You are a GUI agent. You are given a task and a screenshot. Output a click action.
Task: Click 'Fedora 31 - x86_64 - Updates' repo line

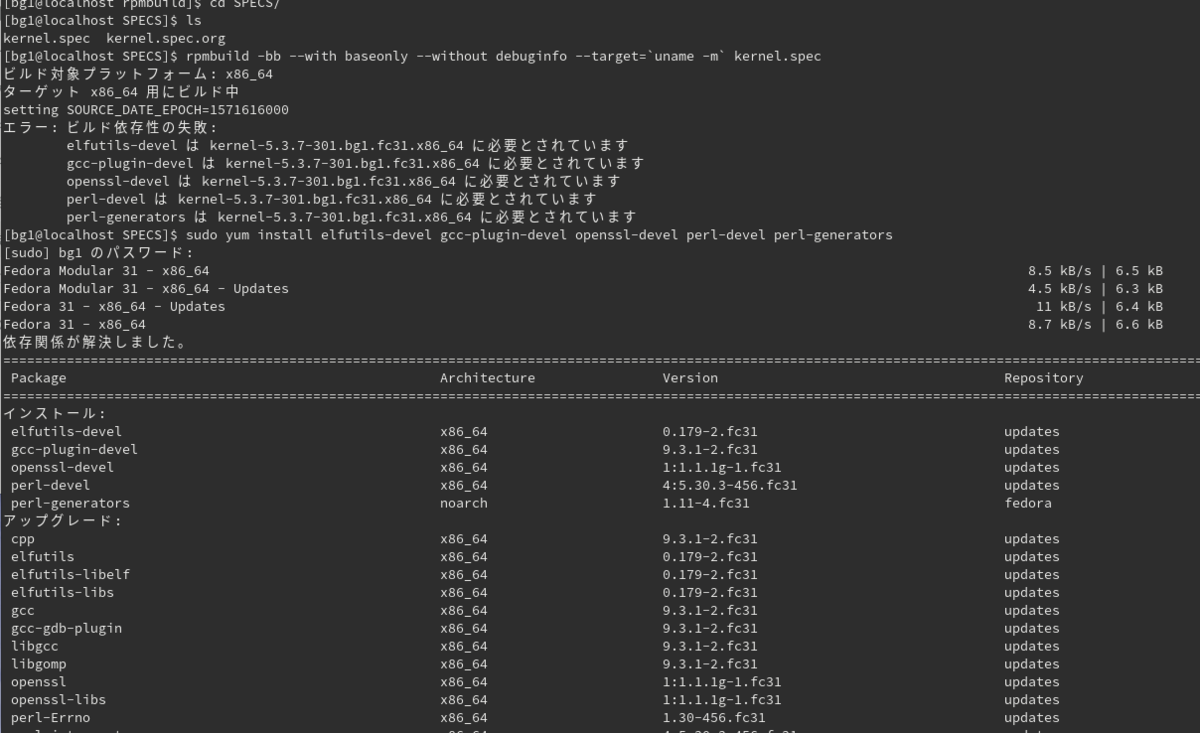coord(114,306)
